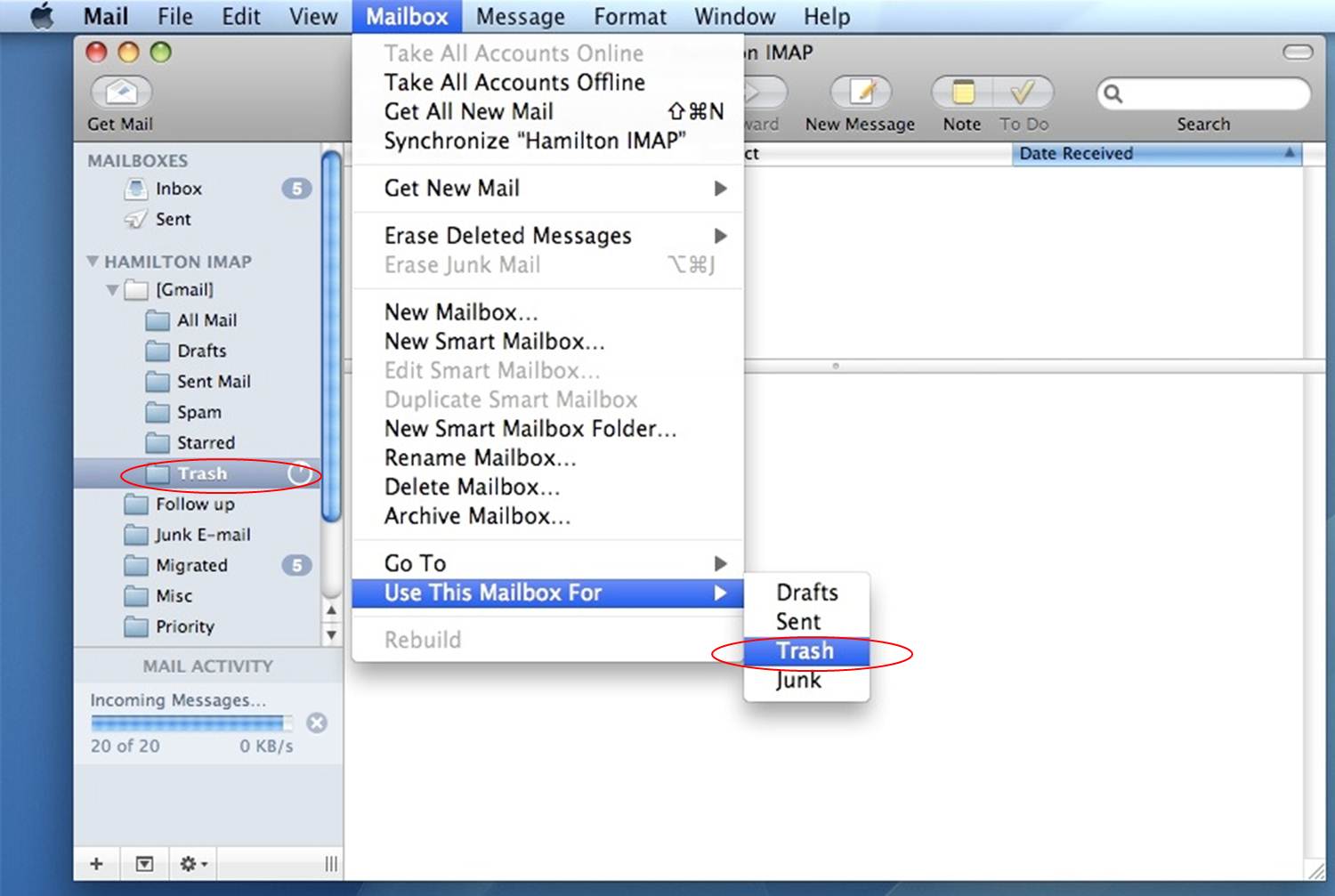Select Get All New Mail
The width and height of the screenshot is (1335, 896).
(x=547, y=112)
